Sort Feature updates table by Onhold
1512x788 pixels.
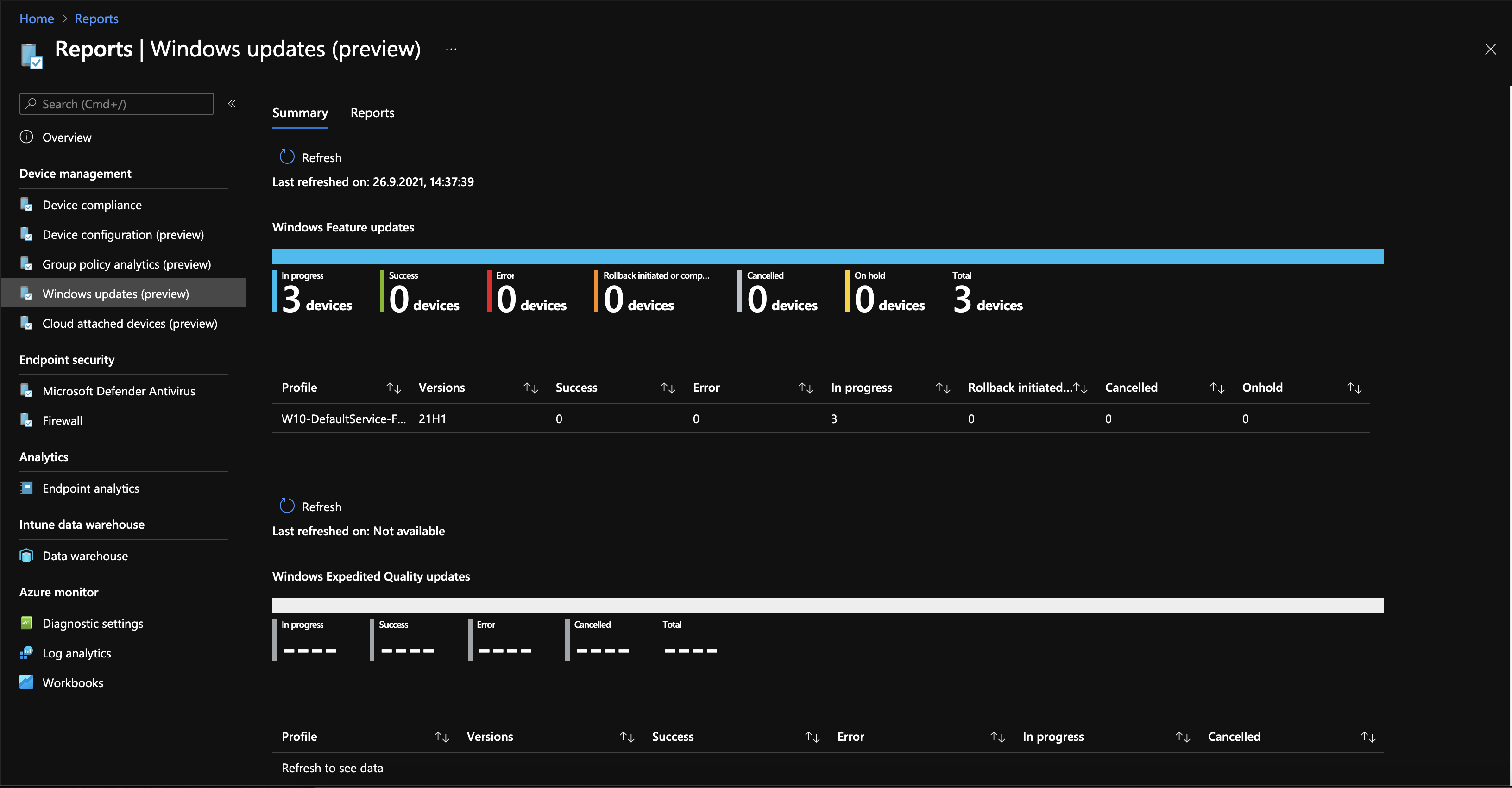pos(1354,388)
